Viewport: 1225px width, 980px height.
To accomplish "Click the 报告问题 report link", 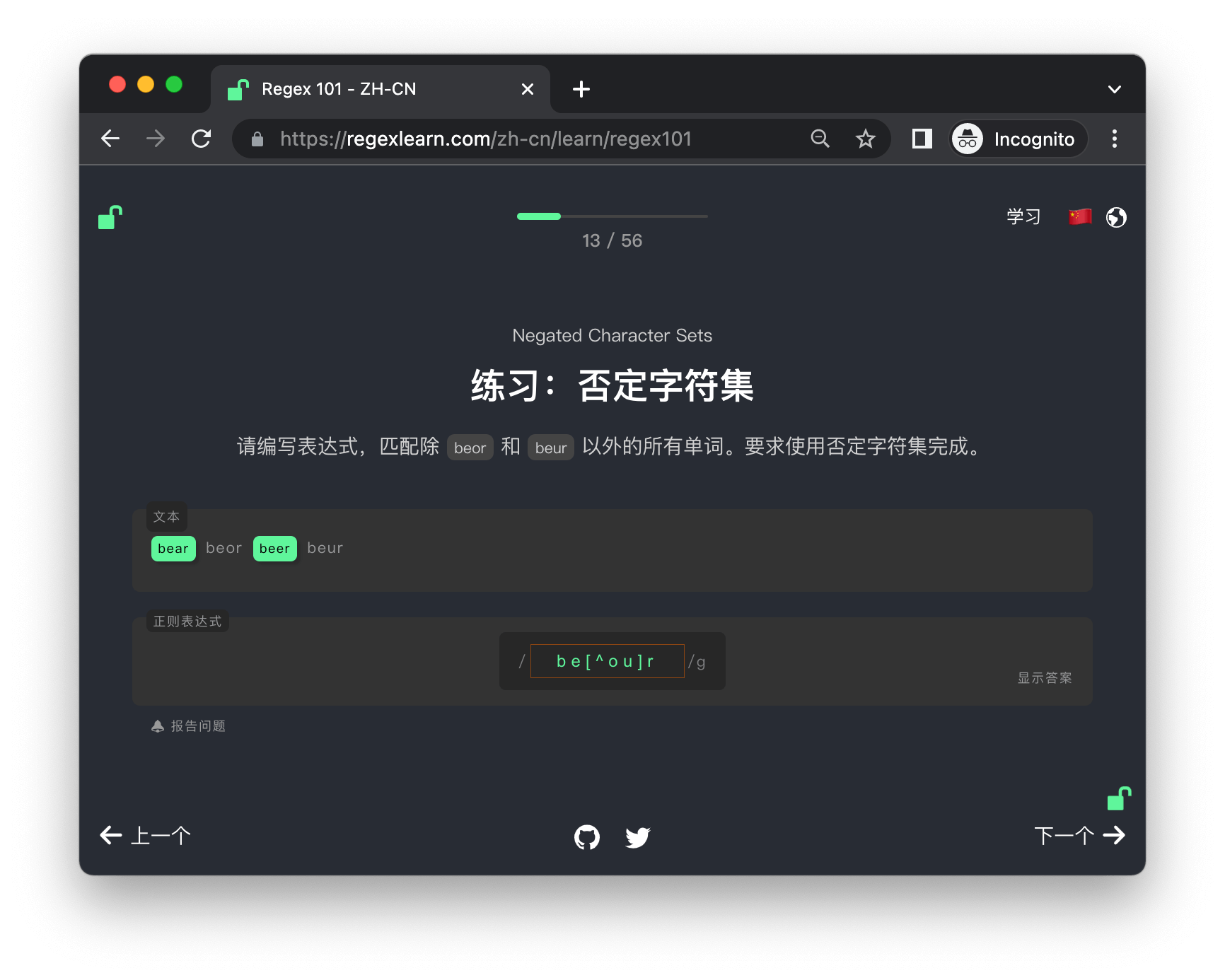I will click(x=198, y=726).
